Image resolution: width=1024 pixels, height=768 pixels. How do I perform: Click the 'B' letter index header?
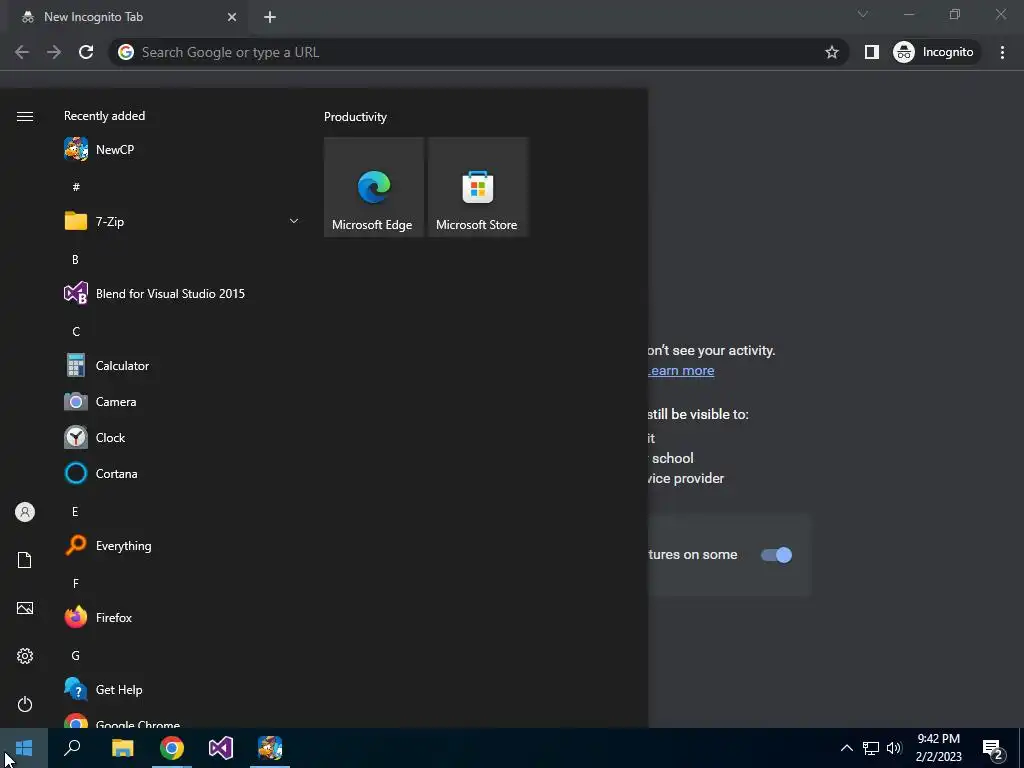click(x=75, y=259)
